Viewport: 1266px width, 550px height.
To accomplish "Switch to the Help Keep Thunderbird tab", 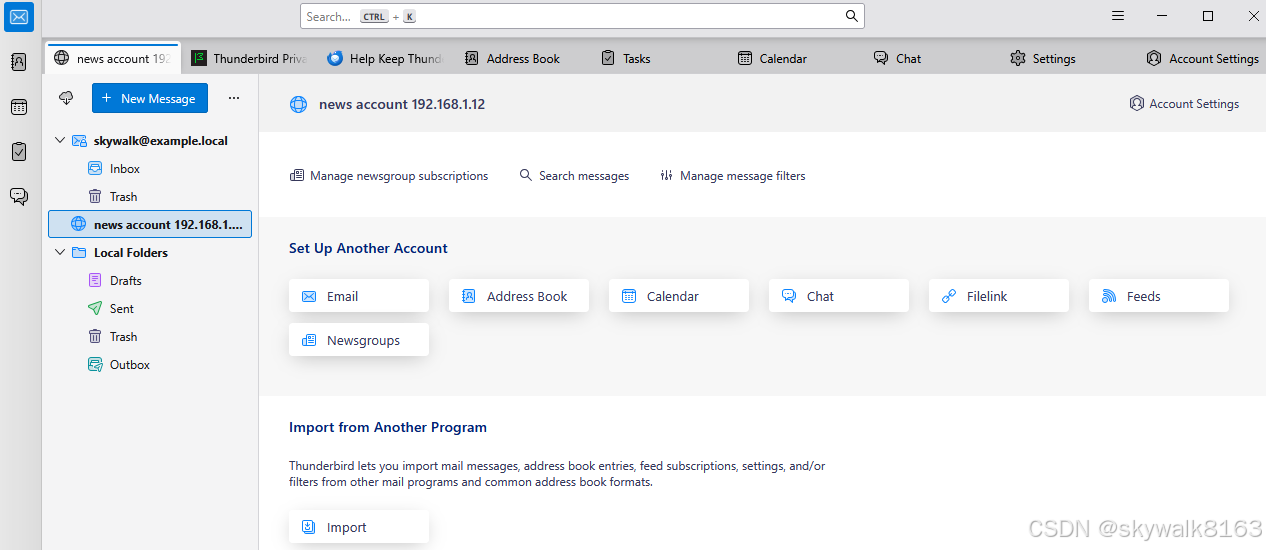I will (x=385, y=58).
